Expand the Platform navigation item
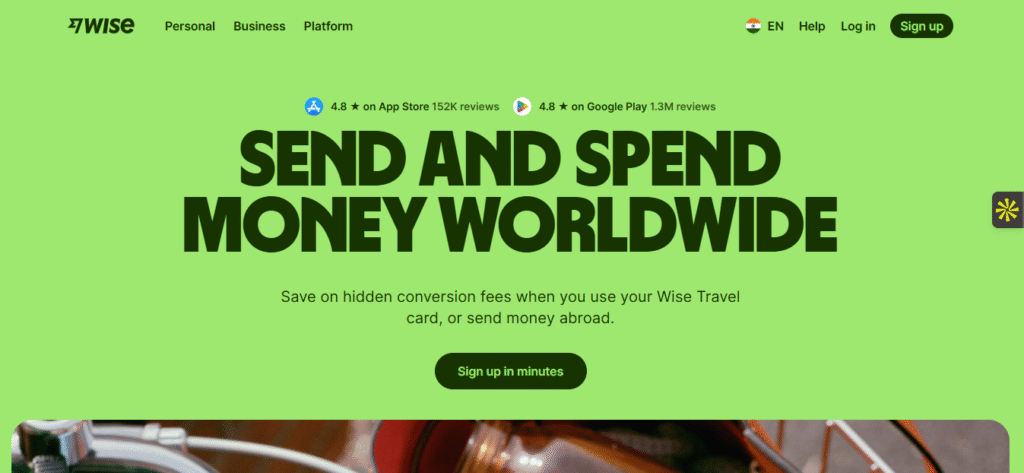Image resolution: width=1024 pixels, height=473 pixels. click(x=328, y=26)
